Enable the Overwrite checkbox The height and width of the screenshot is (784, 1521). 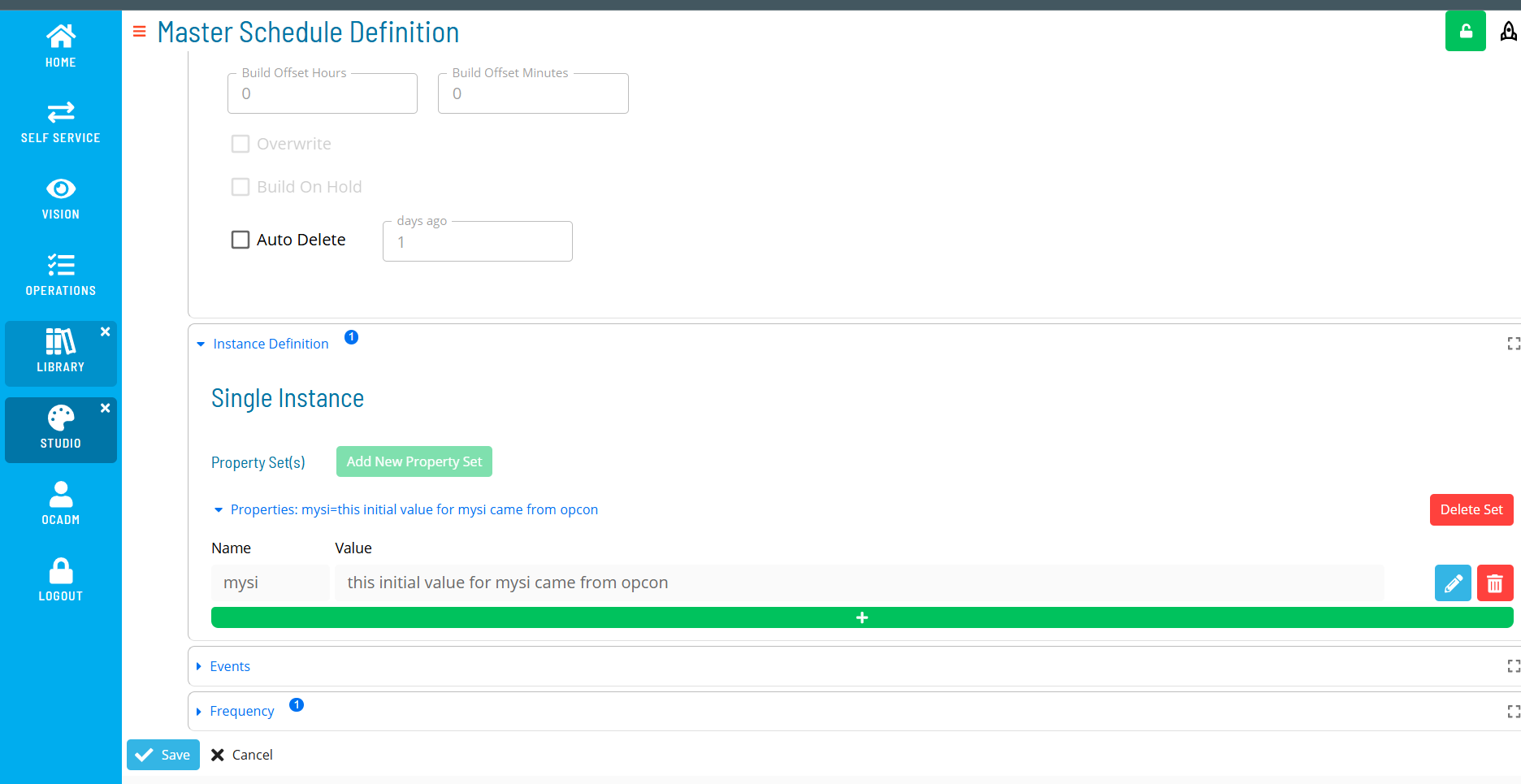point(240,143)
